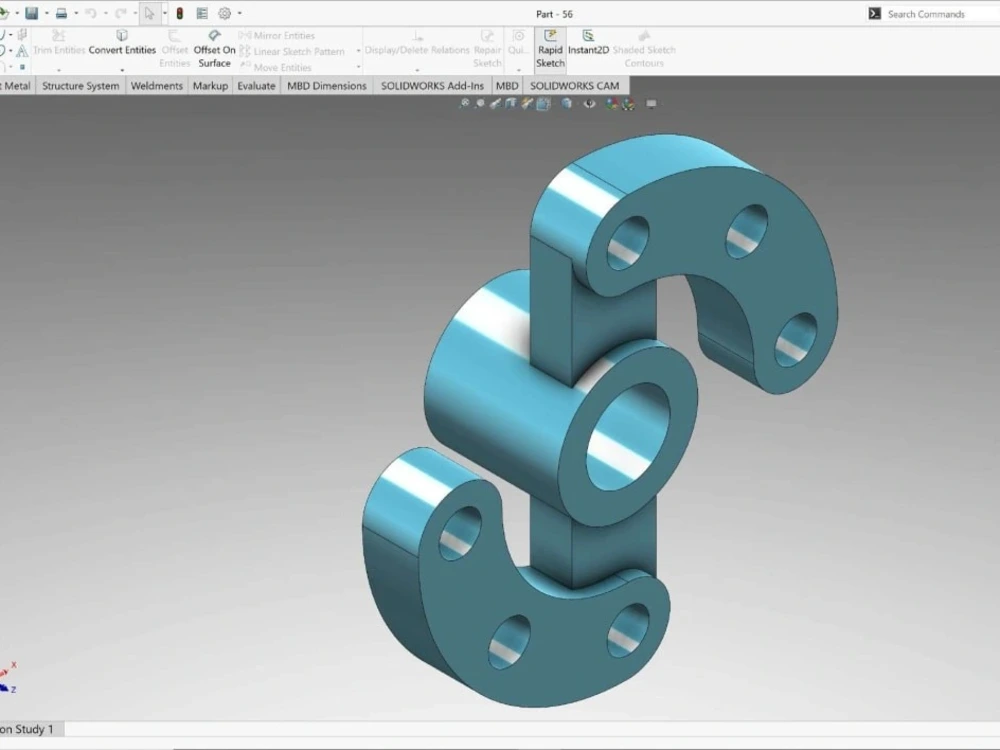Screen dimensions: 1000x750
Task: Switch to the MBD Dimensions tab
Action: [x=327, y=85]
